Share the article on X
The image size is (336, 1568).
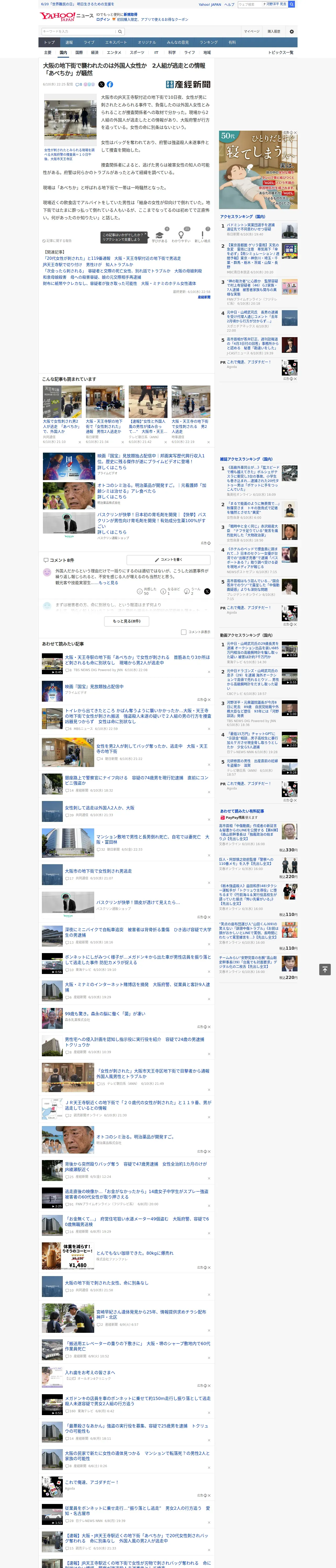101,85
